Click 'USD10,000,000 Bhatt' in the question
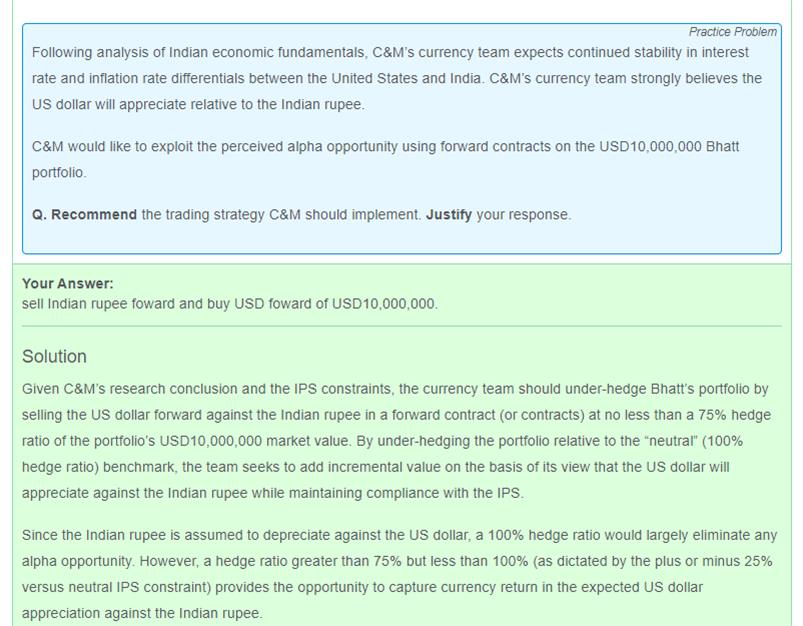 click(669, 147)
